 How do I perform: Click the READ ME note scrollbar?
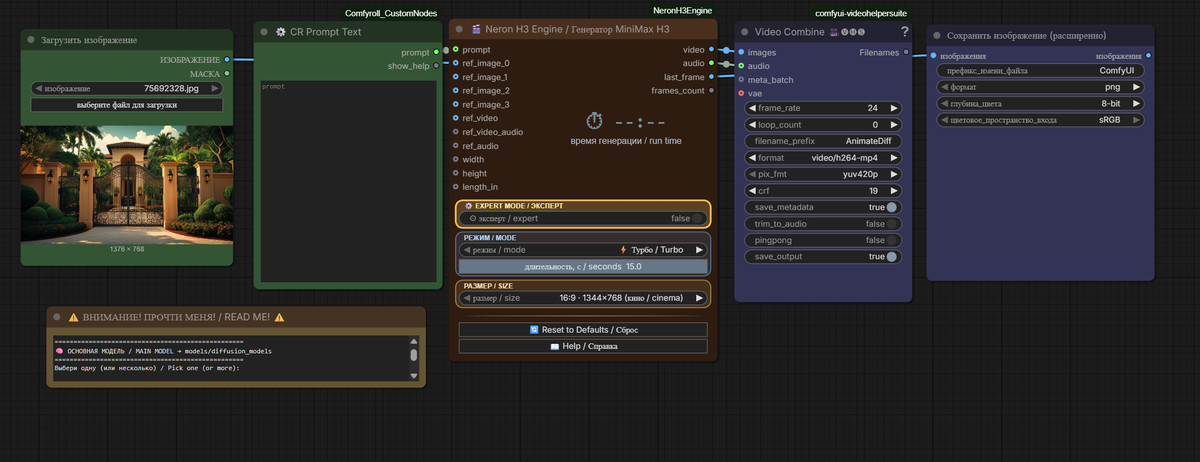[414, 354]
